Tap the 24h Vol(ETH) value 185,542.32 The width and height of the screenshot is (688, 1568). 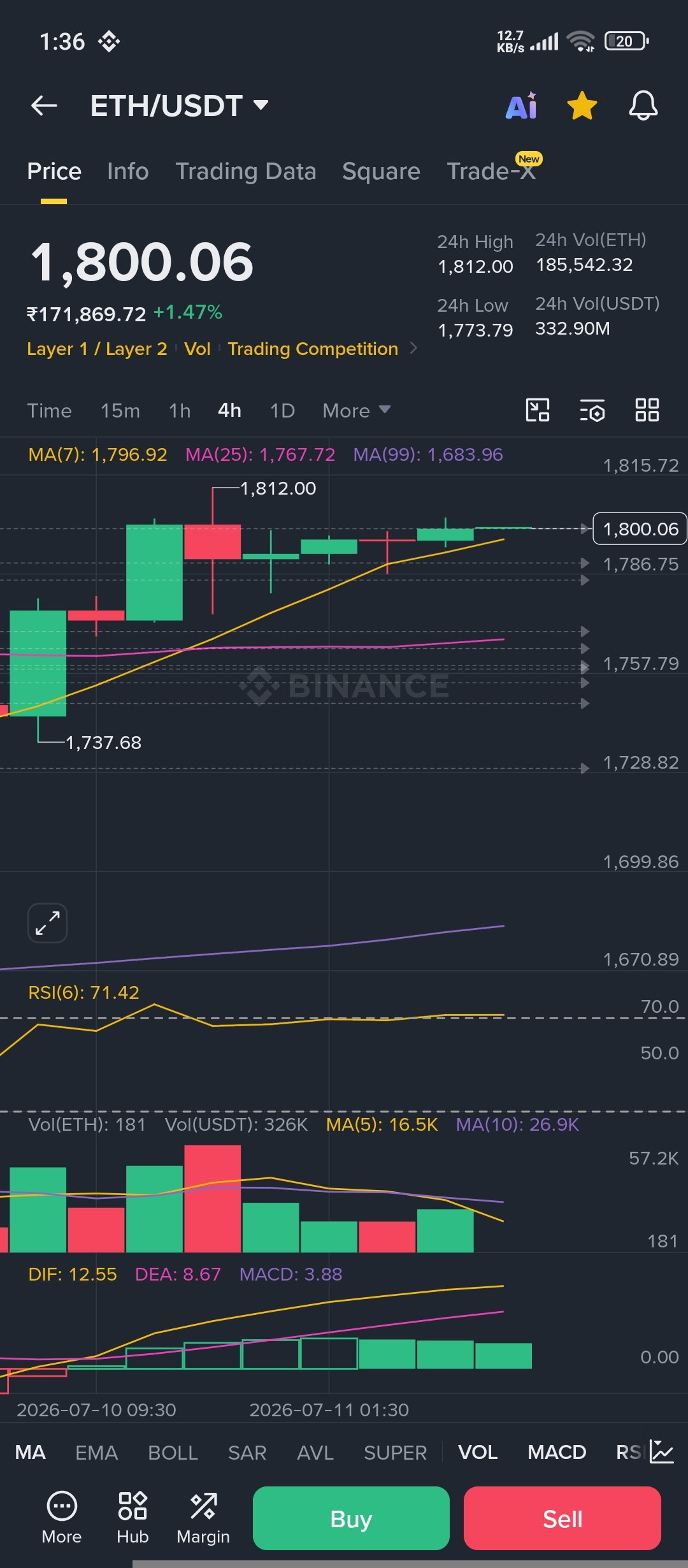click(584, 265)
